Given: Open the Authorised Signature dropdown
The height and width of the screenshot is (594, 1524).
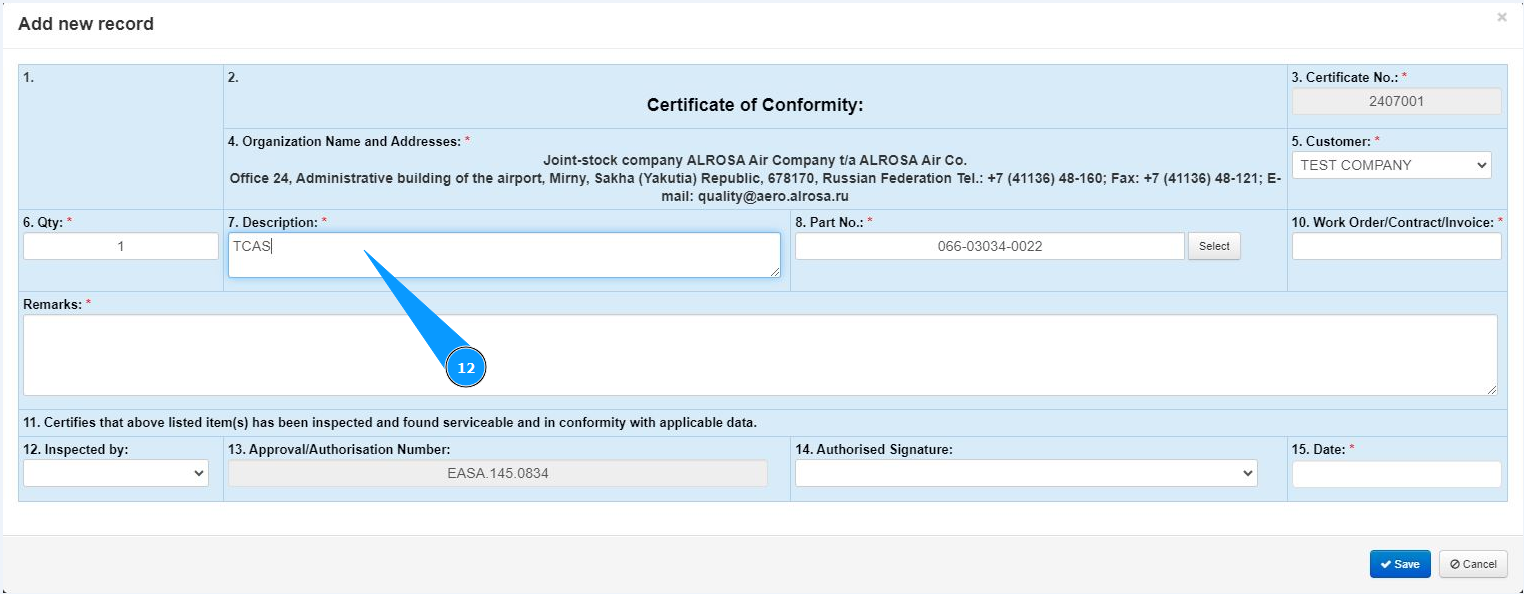Looking at the screenshot, I should point(1026,473).
